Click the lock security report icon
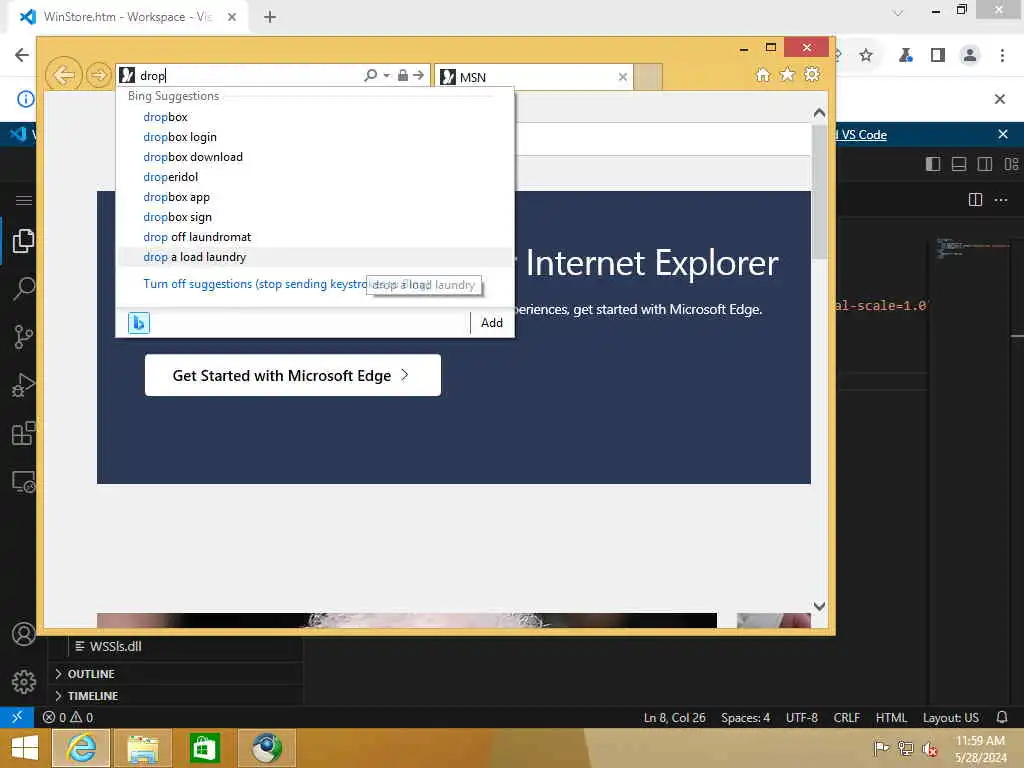This screenshot has width=1024, height=768. 403,75
